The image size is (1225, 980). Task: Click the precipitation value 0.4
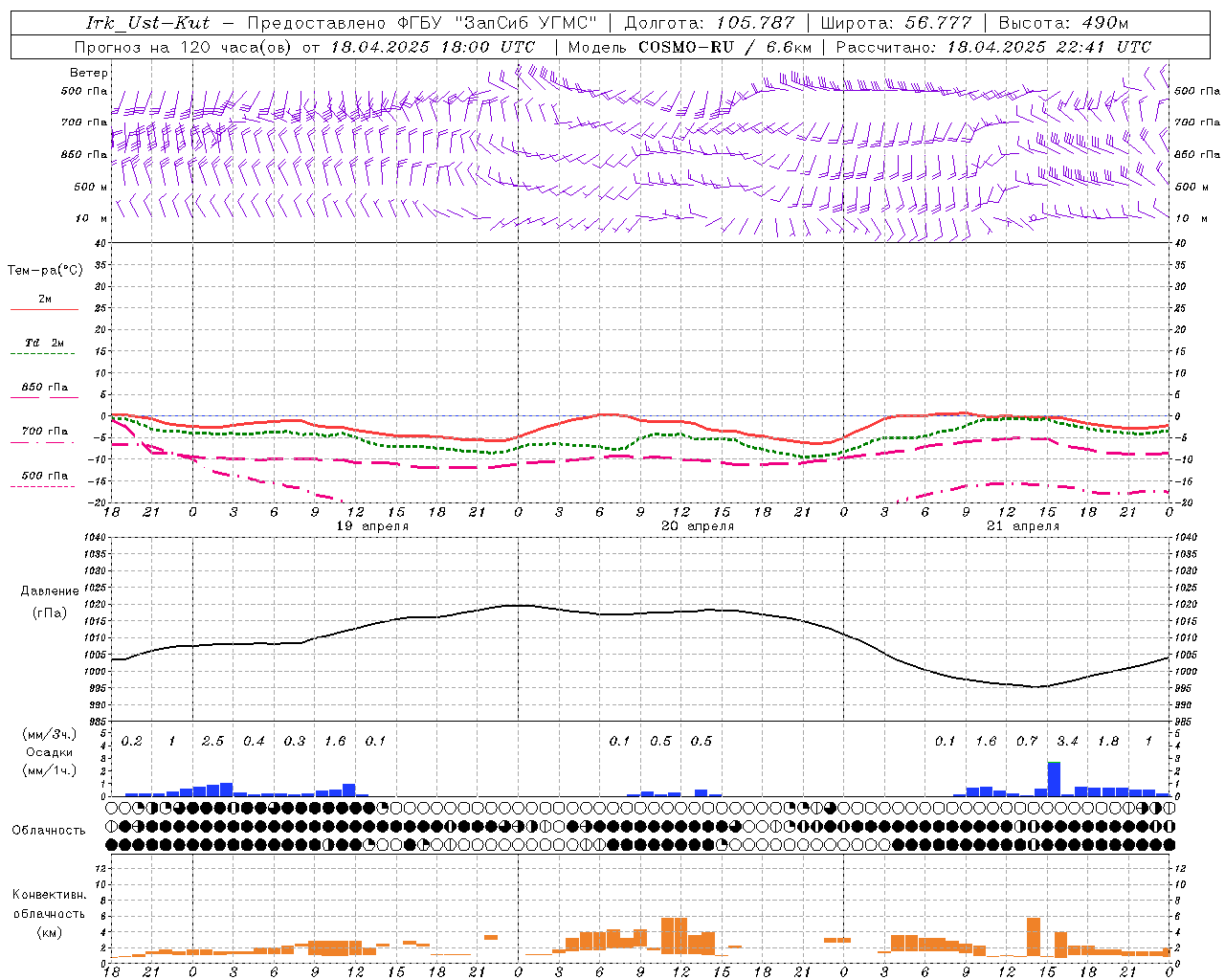point(254,741)
